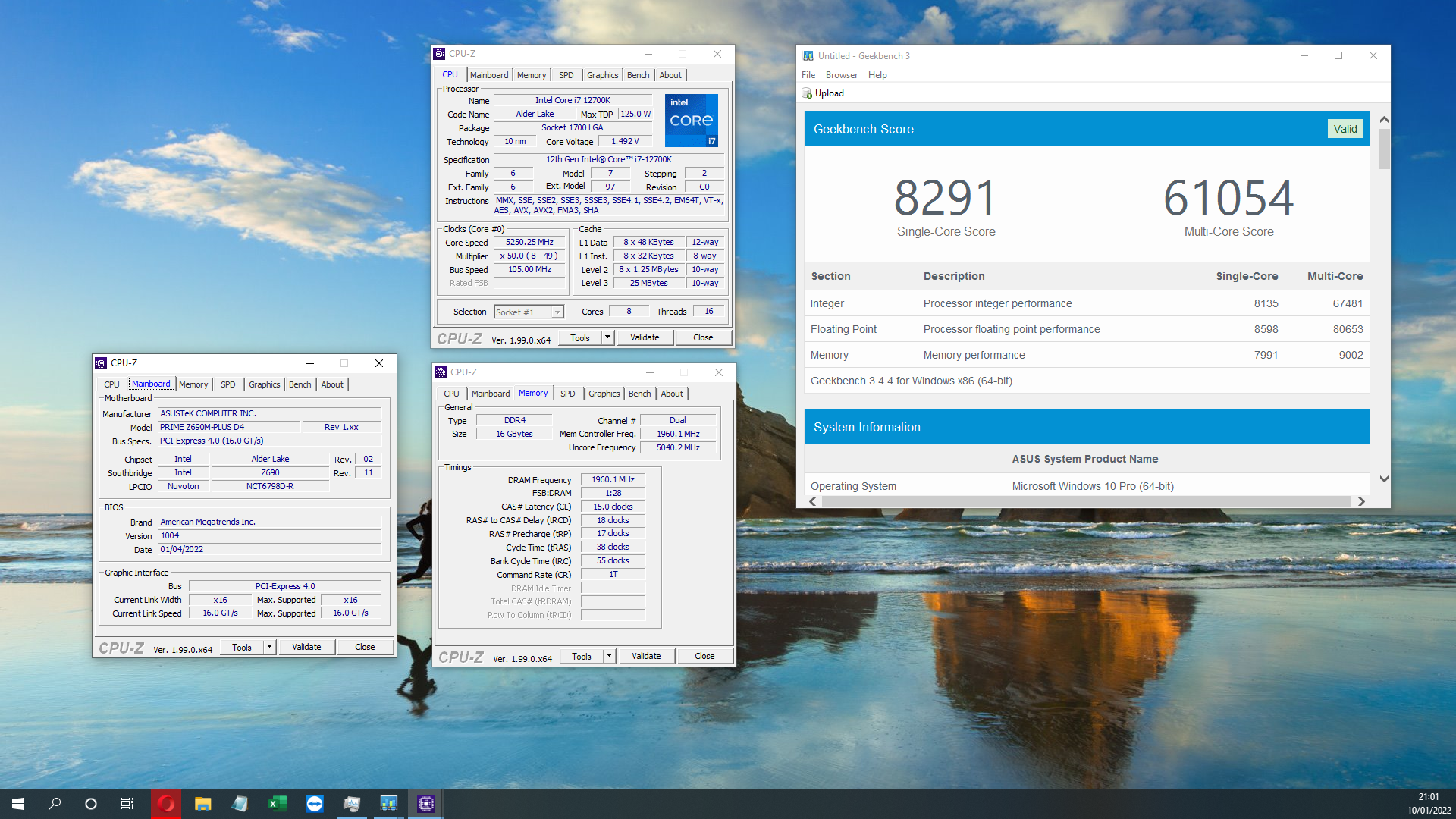Open Tools dropdown arrow in Memory window

(609, 656)
